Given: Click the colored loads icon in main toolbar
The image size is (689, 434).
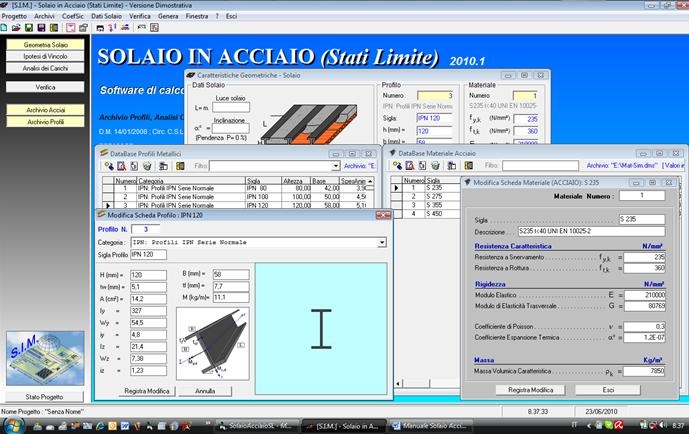Looking at the screenshot, I should (x=125, y=28).
